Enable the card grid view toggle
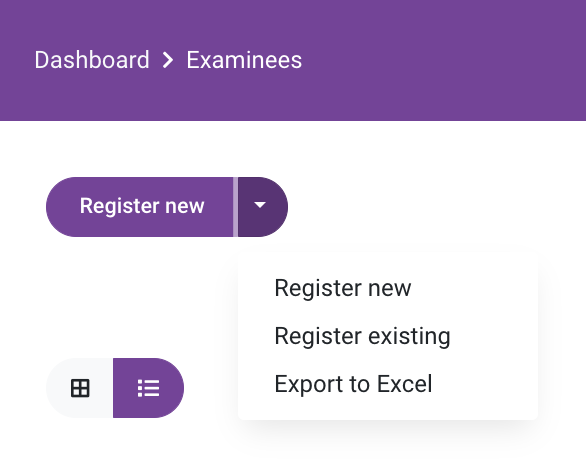The width and height of the screenshot is (586, 460). [x=80, y=388]
